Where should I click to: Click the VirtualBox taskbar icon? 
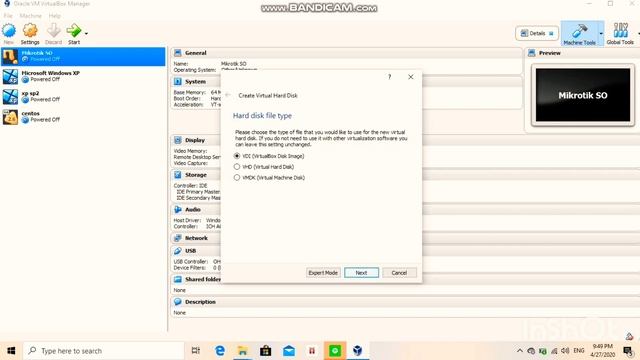(x=358, y=351)
